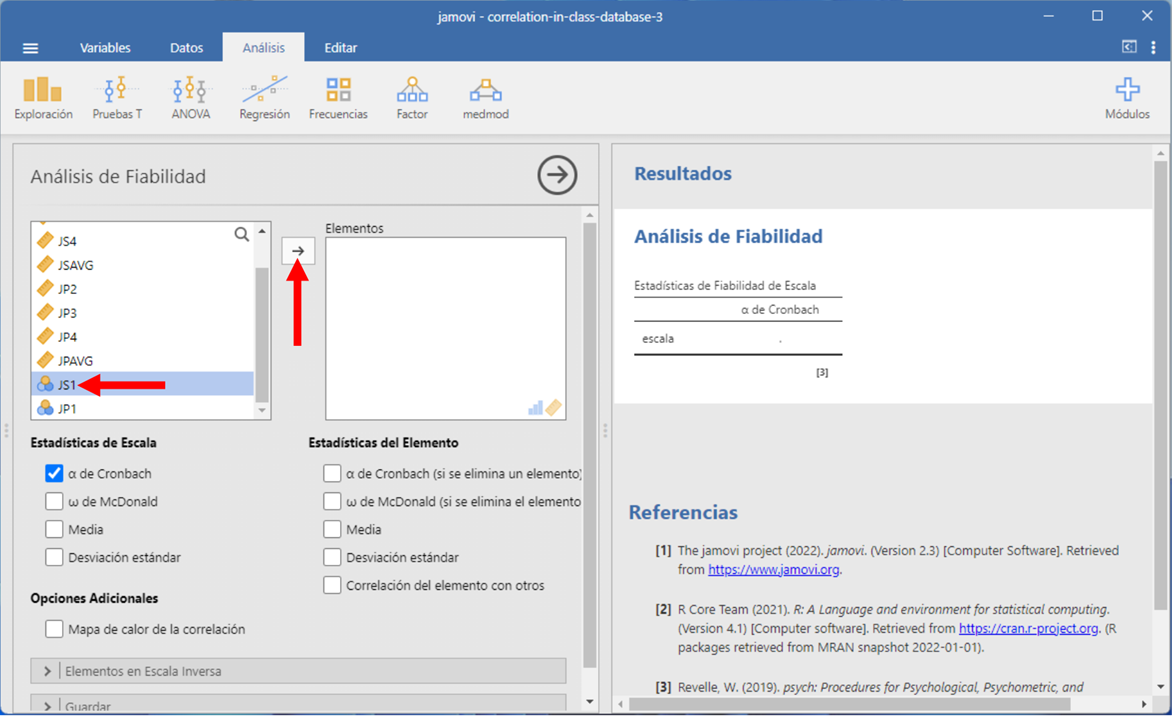Enable ω de McDonald scale statistic

point(54,502)
